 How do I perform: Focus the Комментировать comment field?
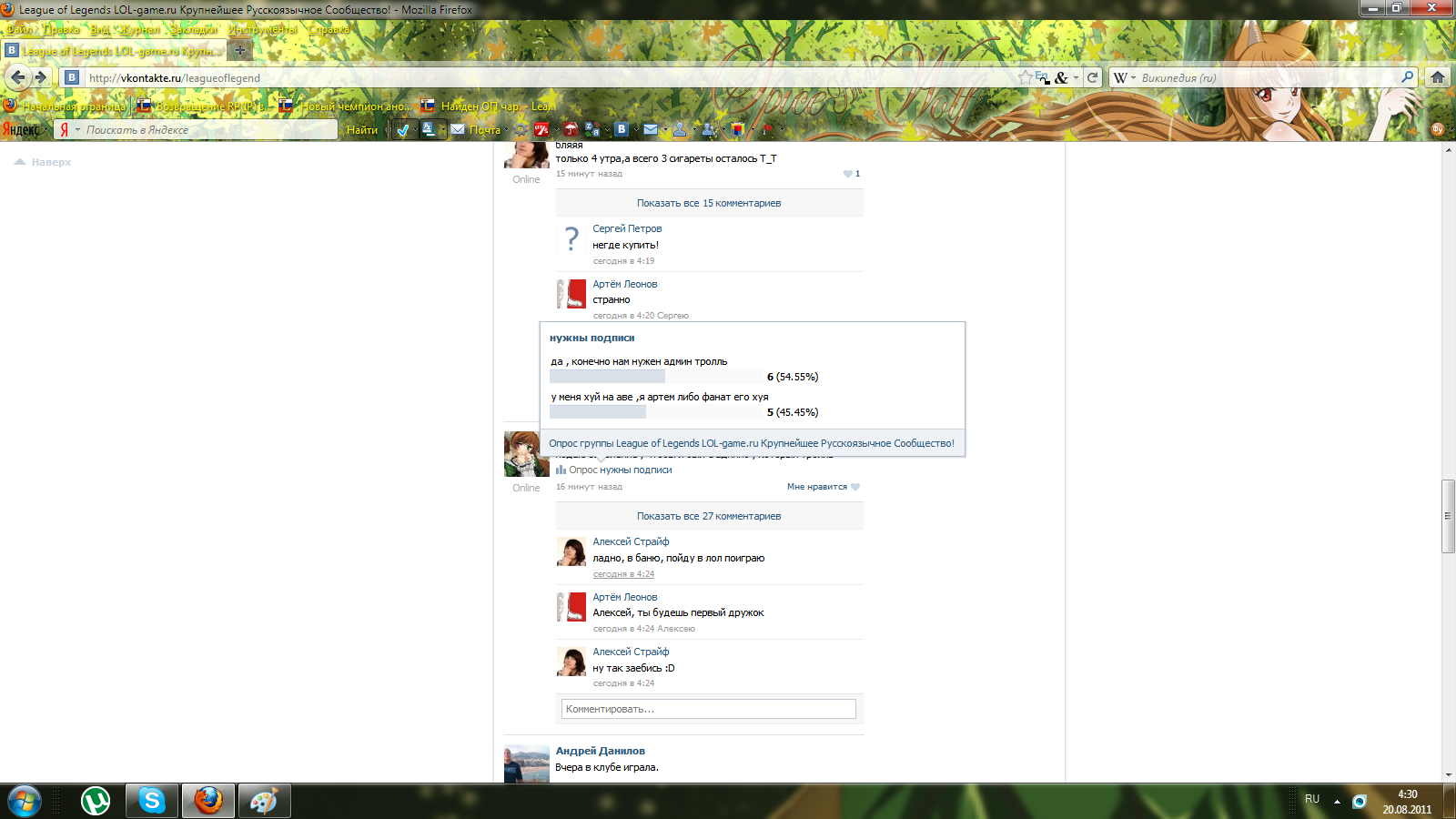click(x=709, y=709)
